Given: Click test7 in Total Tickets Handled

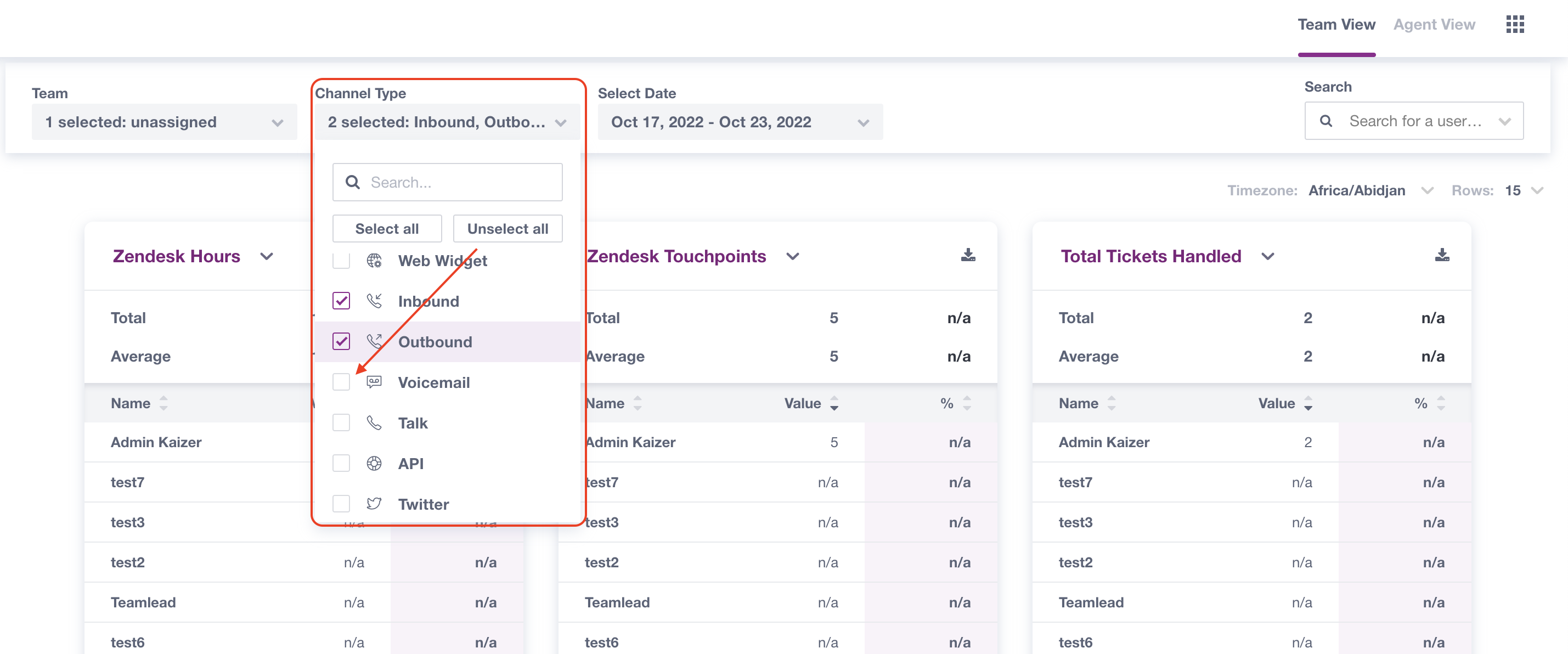Looking at the screenshot, I should 1075,482.
